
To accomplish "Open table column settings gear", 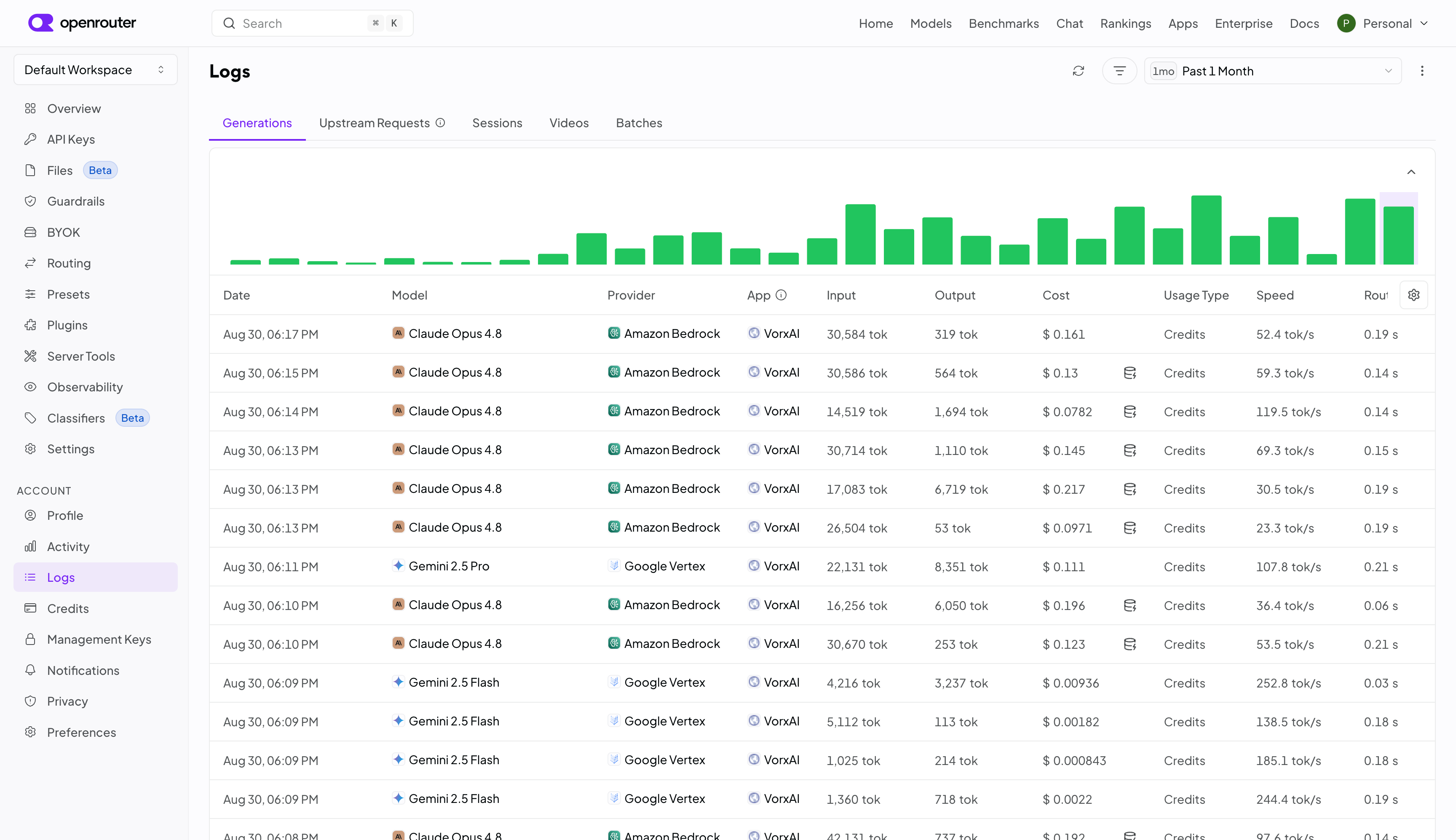I will (1413, 295).
